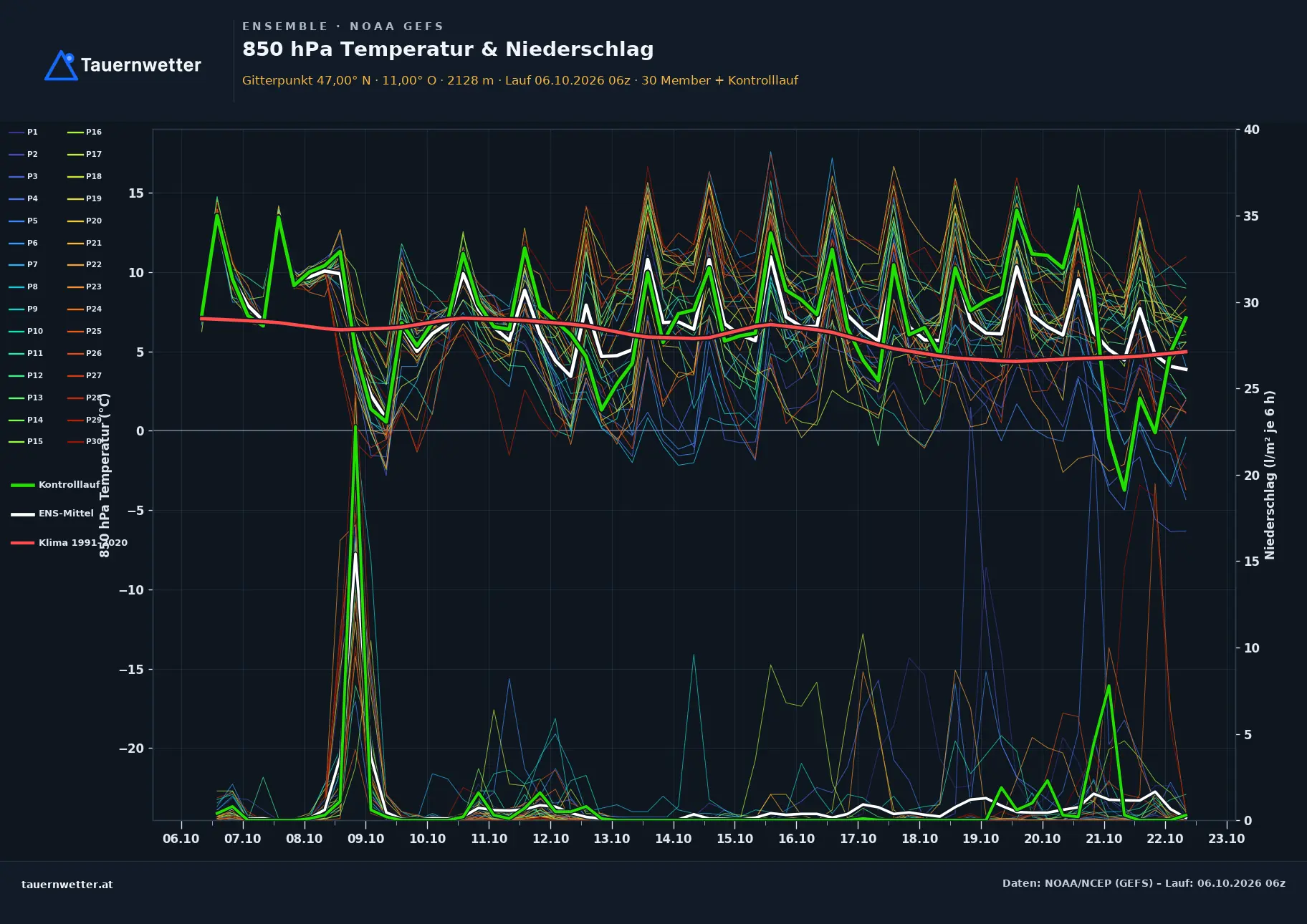The width and height of the screenshot is (1307, 924).
Task: Click the red Klima 1991-2020 legend swatch
Action: (23, 543)
